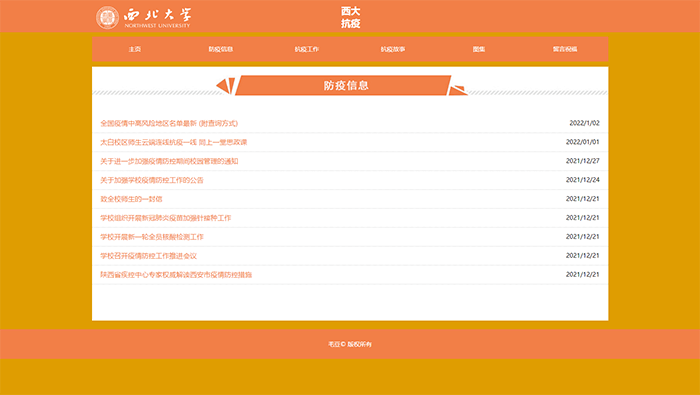700x395 pixels.
Task: Open 学校开展新一轮全员核酸检测工作
Action: click(x=152, y=237)
